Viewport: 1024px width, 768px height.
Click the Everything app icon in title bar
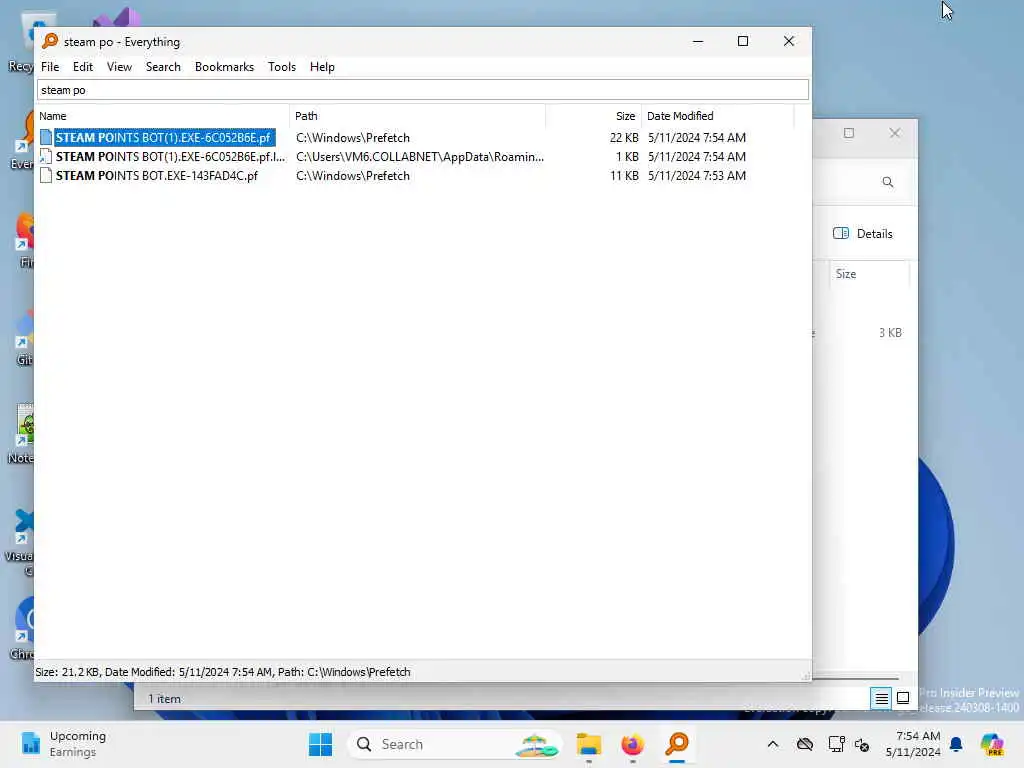[x=50, y=41]
